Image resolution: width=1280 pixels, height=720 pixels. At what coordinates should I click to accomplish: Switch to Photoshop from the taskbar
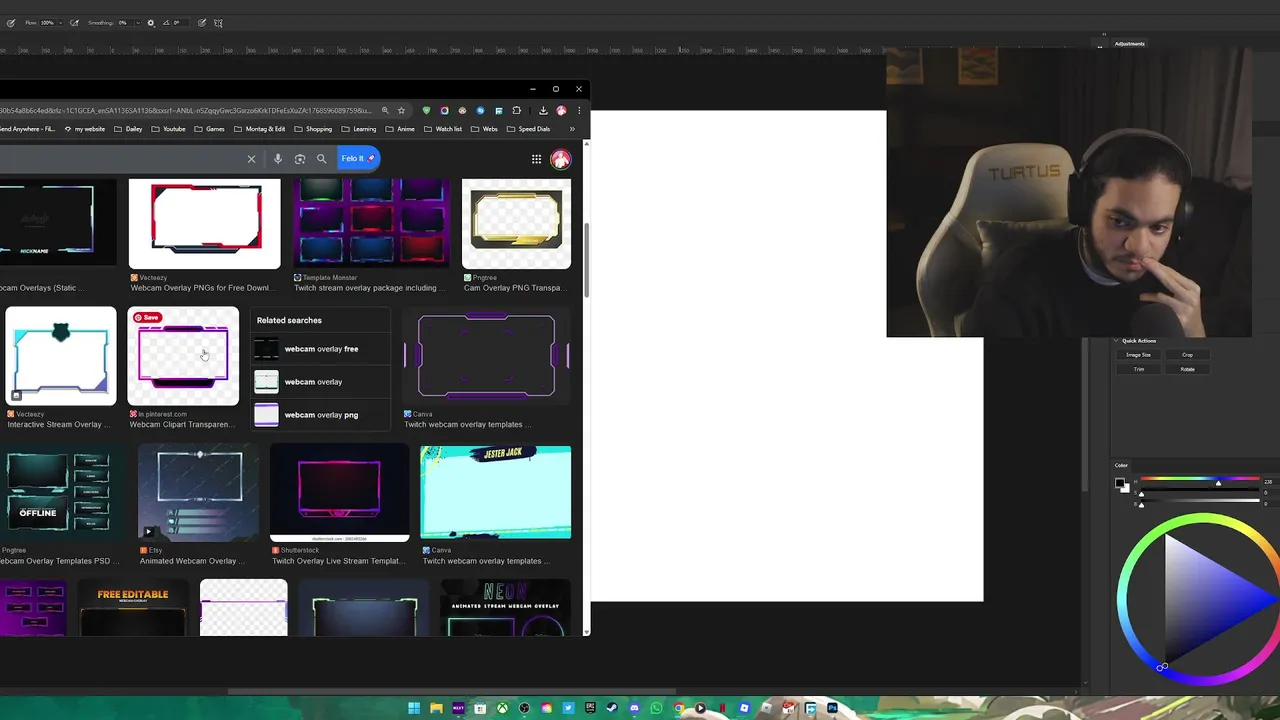coord(832,708)
